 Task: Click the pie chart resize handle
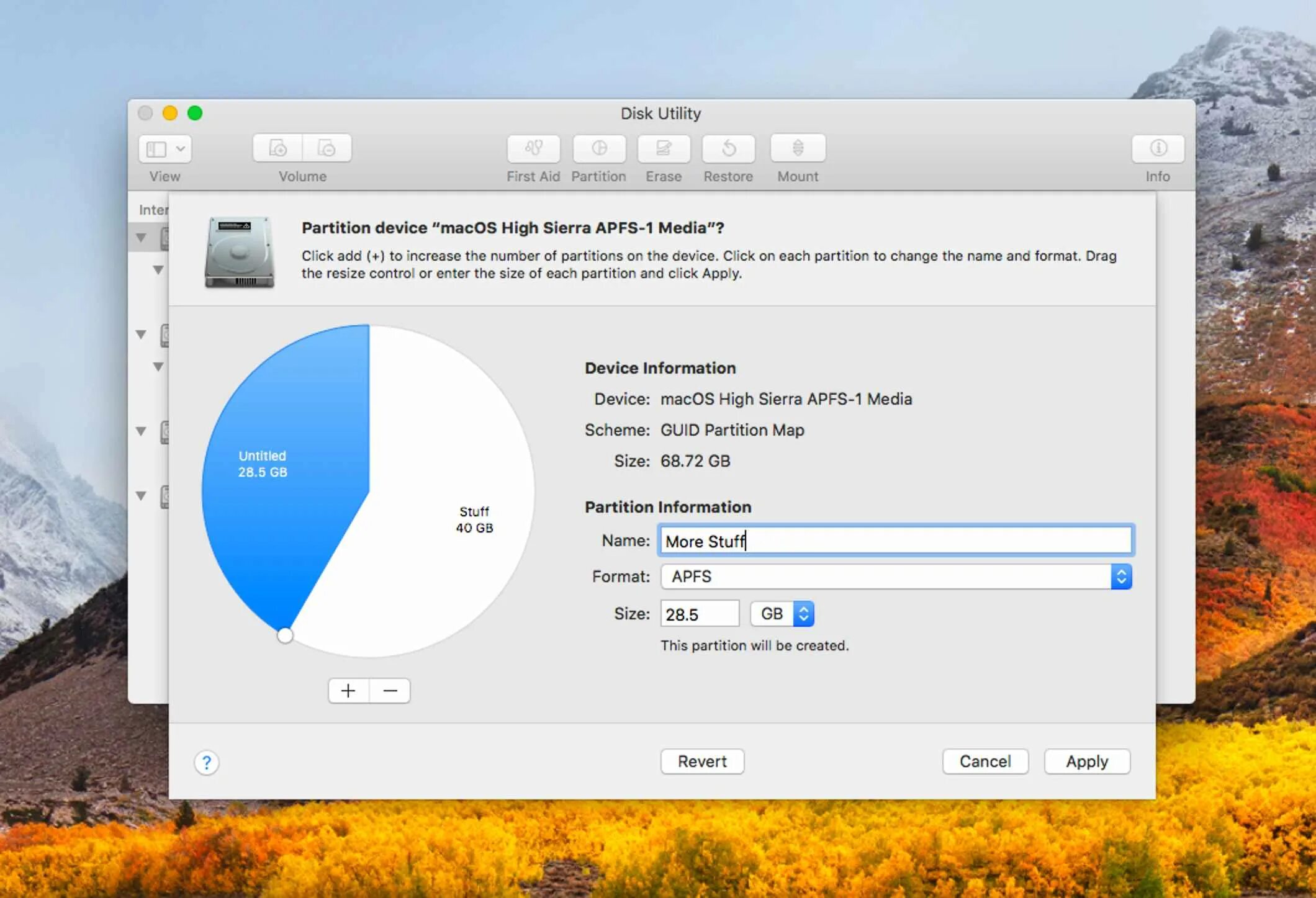(285, 635)
